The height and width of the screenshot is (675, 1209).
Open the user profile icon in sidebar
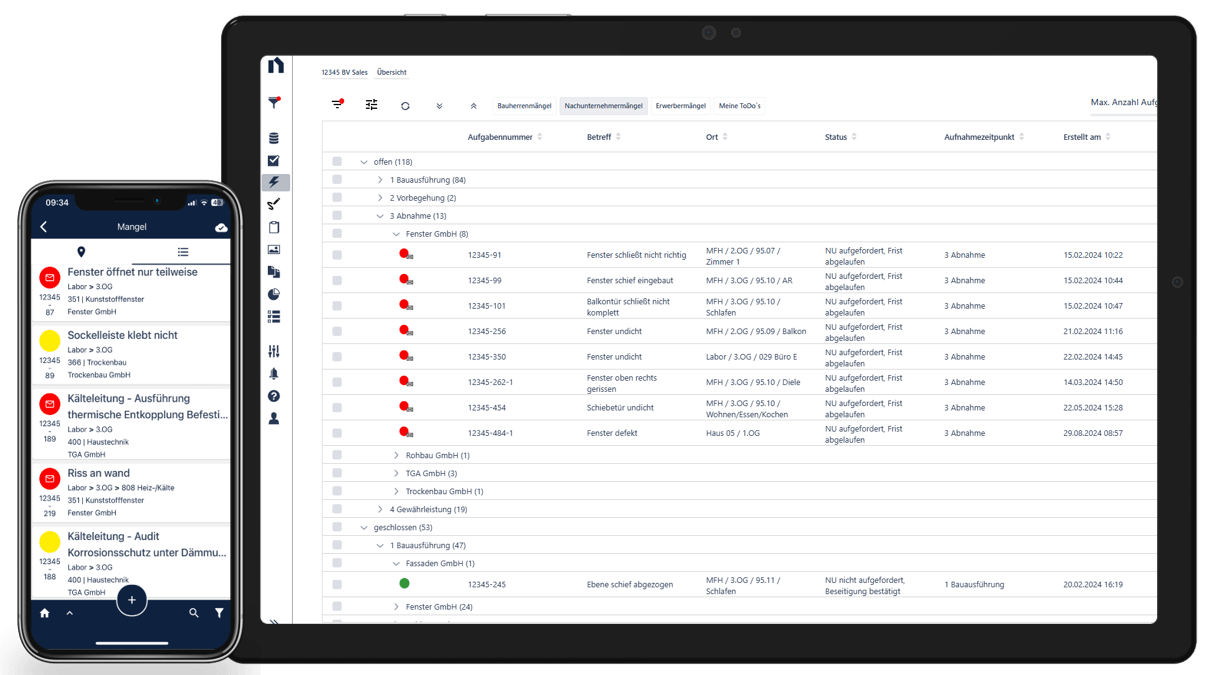274,418
